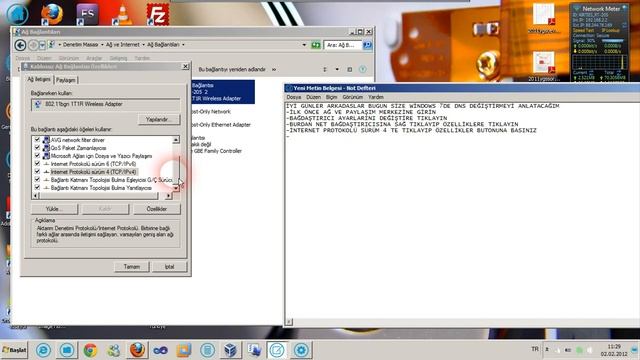The image size is (640, 360).
Task: Open VirtualBox from the taskbar
Action: [231, 350]
